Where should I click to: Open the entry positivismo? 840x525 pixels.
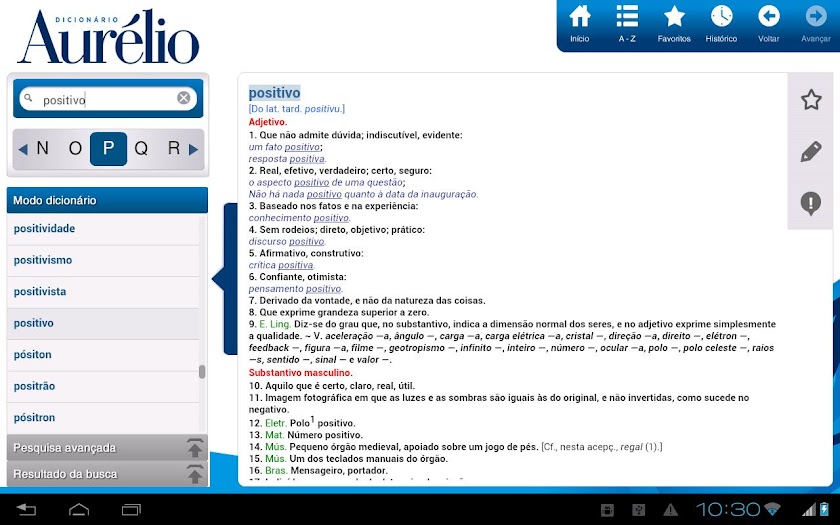click(103, 260)
